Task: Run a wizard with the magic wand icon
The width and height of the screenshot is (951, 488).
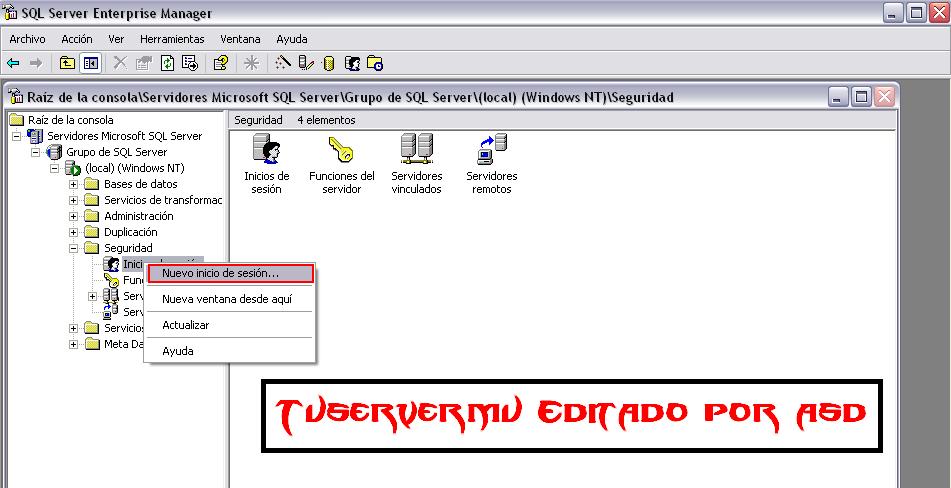Action: click(283, 63)
